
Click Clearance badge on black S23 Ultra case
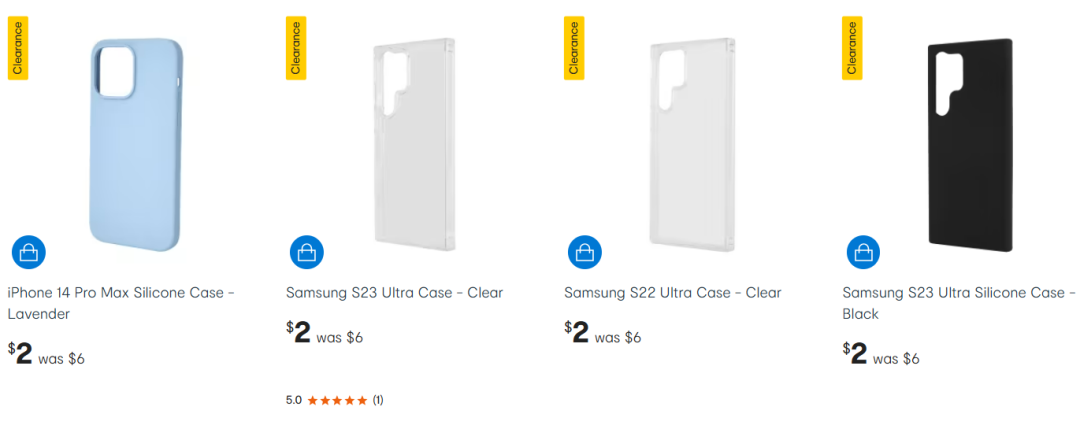pyautogui.click(x=852, y=48)
